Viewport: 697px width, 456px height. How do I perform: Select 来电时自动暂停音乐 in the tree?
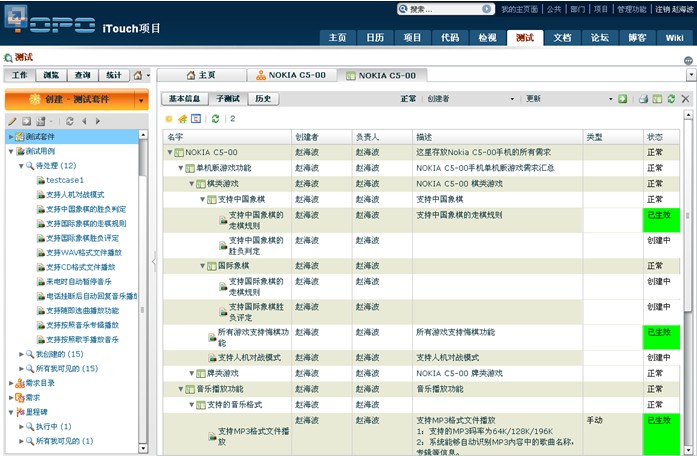[x=79, y=282]
